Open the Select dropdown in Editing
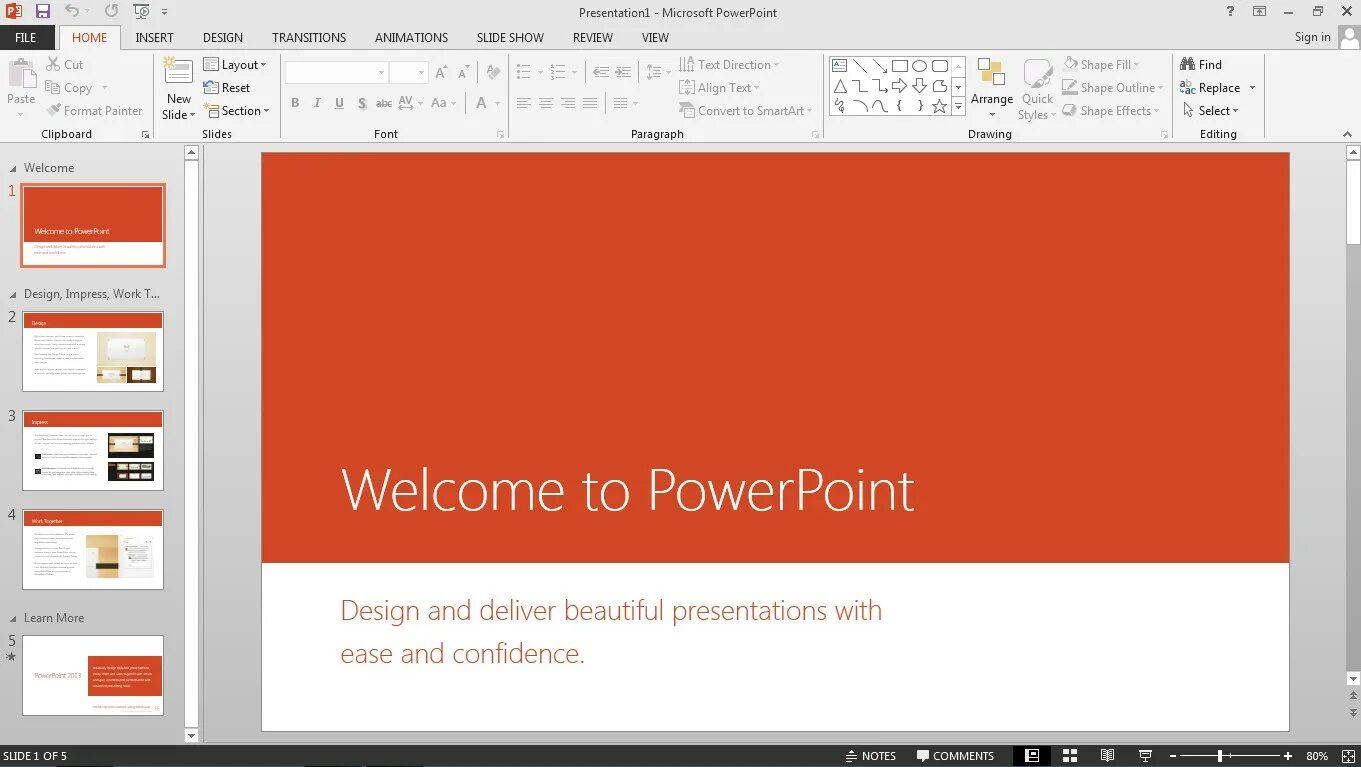 click(x=1211, y=111)
